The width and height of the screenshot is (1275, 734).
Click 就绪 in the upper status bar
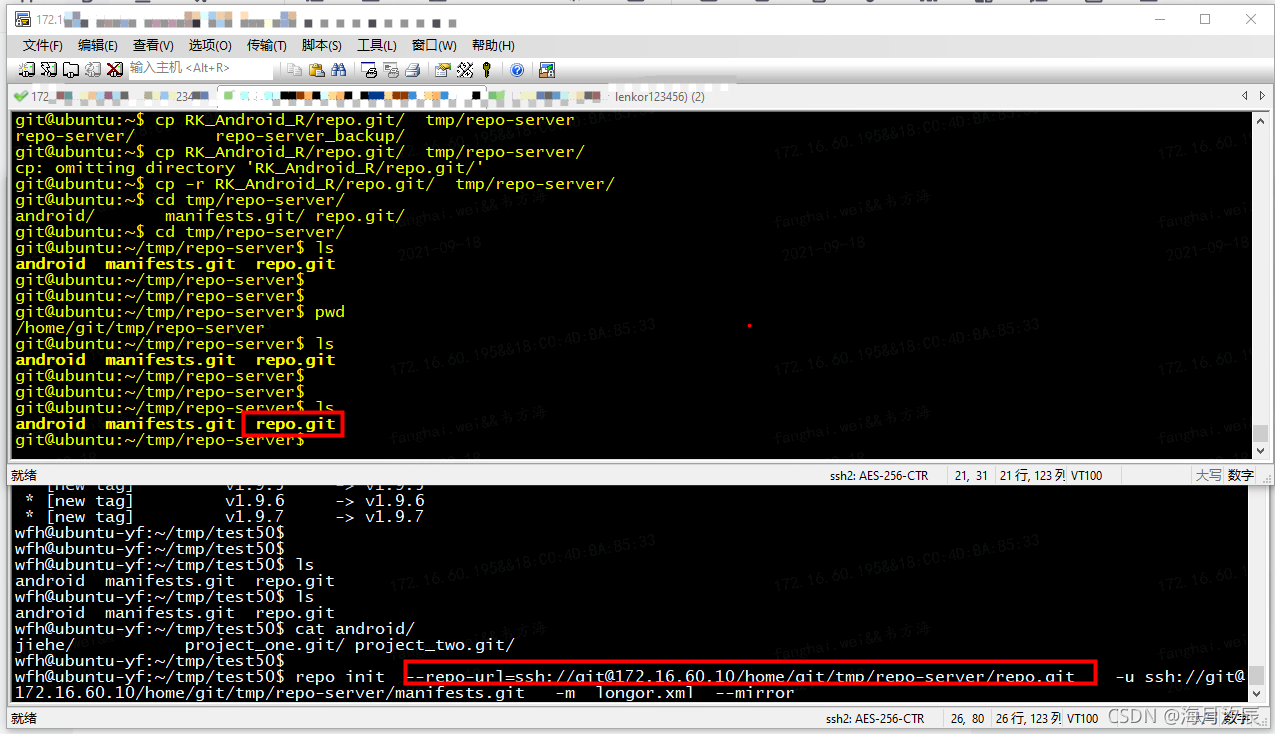(x=24, y=476)
